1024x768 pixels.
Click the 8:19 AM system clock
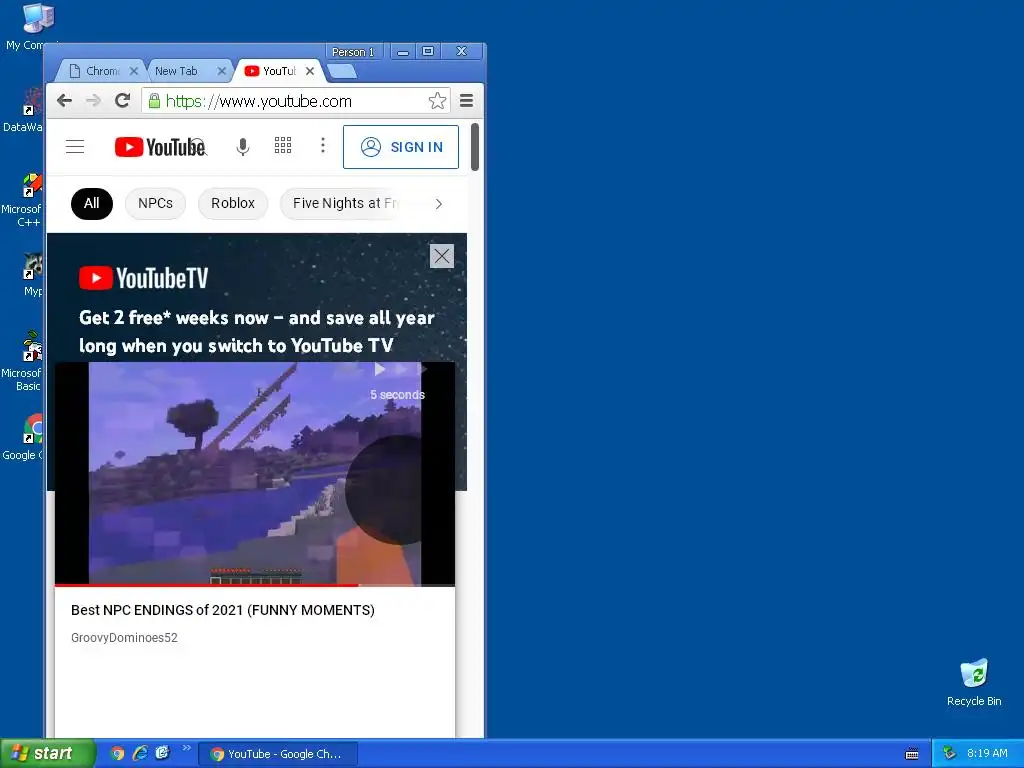pos(987,753)
